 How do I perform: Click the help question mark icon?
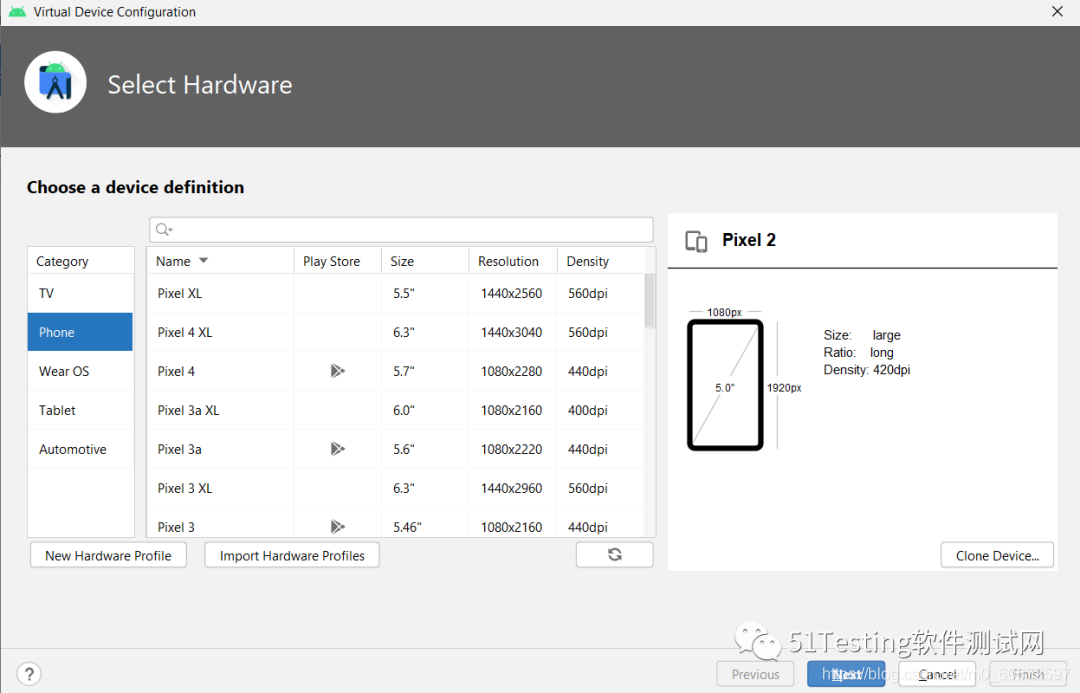tap(29, 674)
